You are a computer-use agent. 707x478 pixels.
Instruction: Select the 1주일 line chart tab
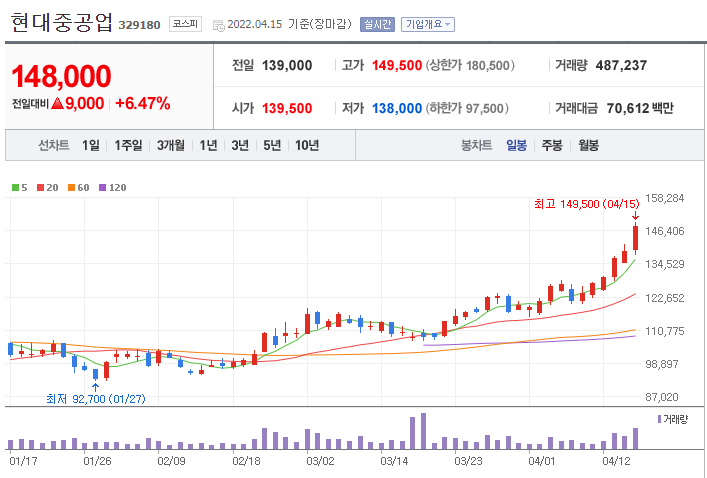click(128, 145)
